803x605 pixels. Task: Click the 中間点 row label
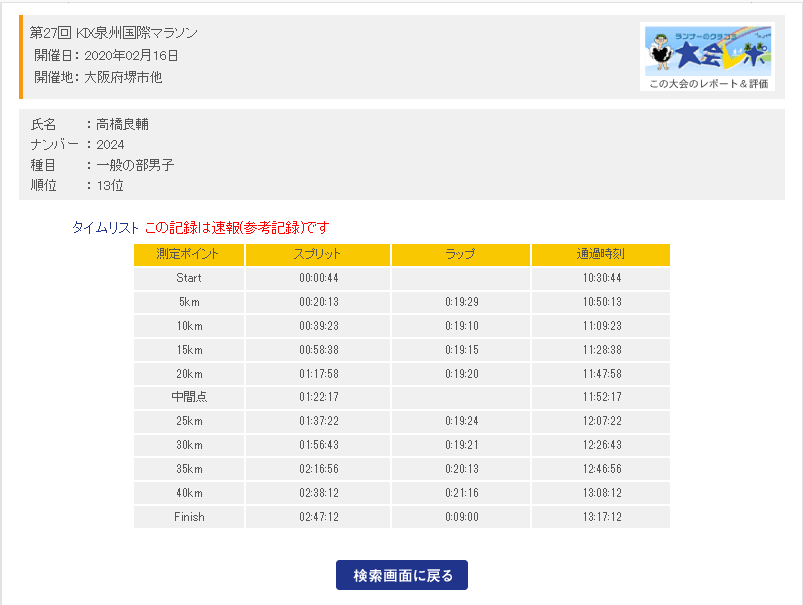point(188,397)
